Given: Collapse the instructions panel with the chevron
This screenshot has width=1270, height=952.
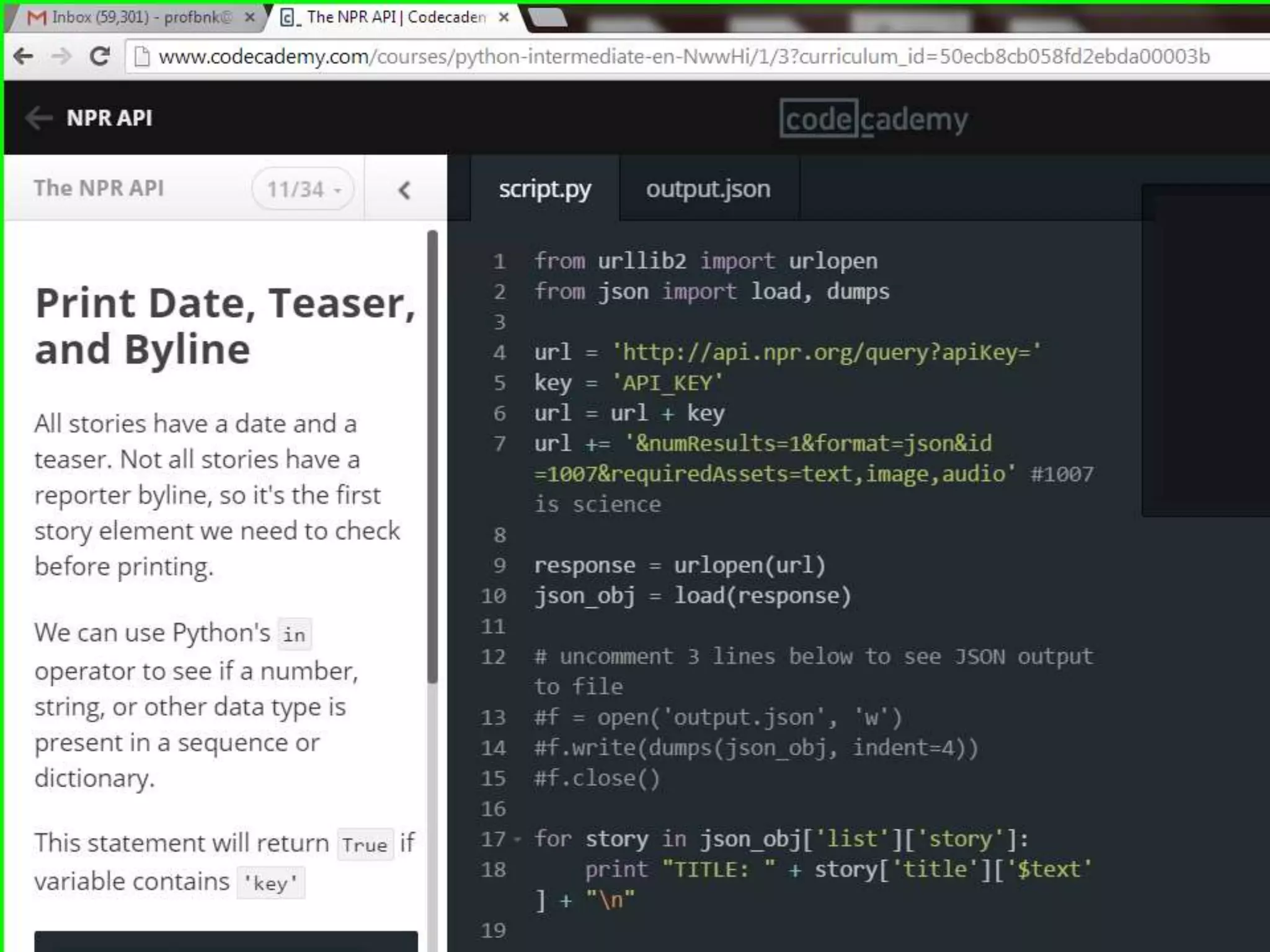Looking at the screenshot, I should [404, 190].
